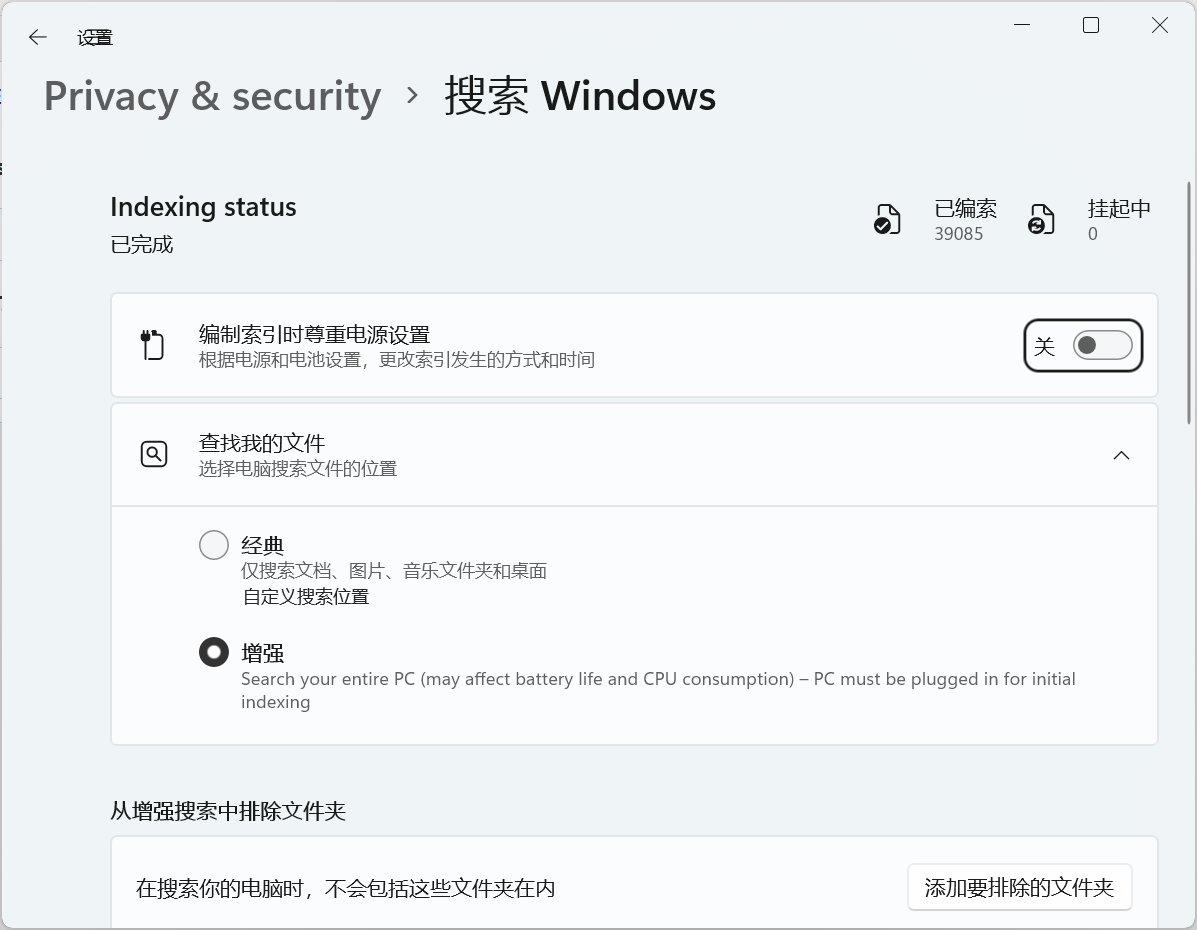Viewport: 1197px width, 930px height.
Task: Click the 挂起中 pending-document icon
Action: 1040,219
